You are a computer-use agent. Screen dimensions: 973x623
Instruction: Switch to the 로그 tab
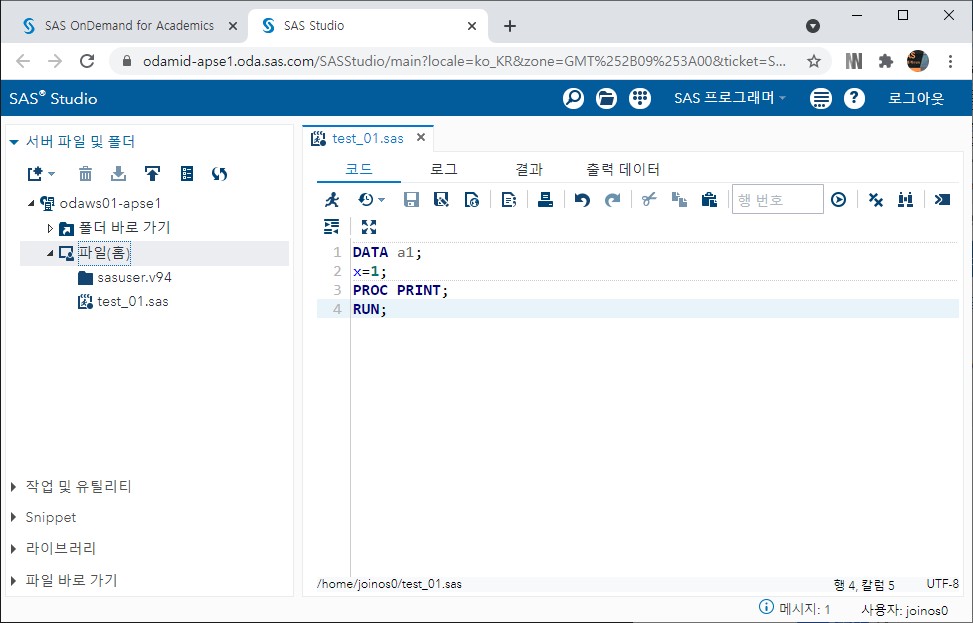tap(444, 169)
